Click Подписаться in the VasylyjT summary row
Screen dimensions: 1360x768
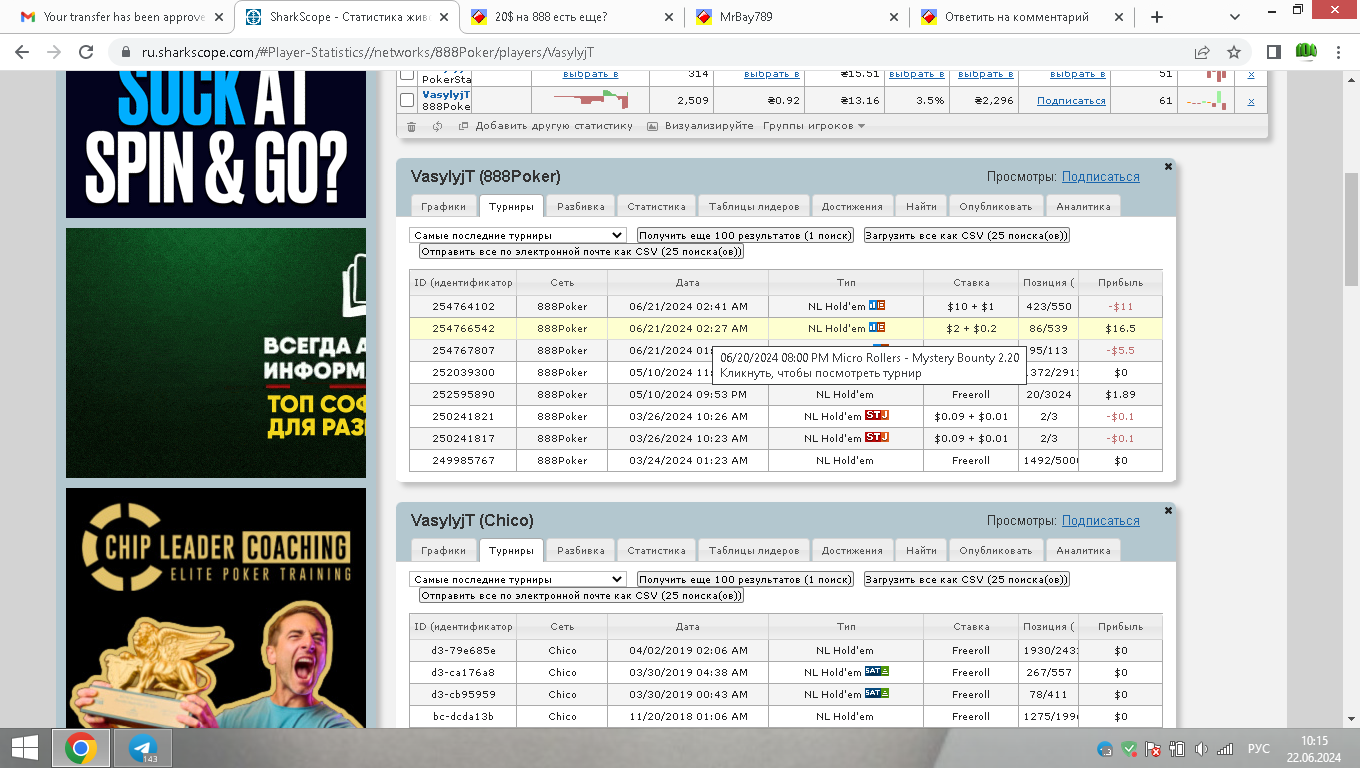(x=1071, y=101)
